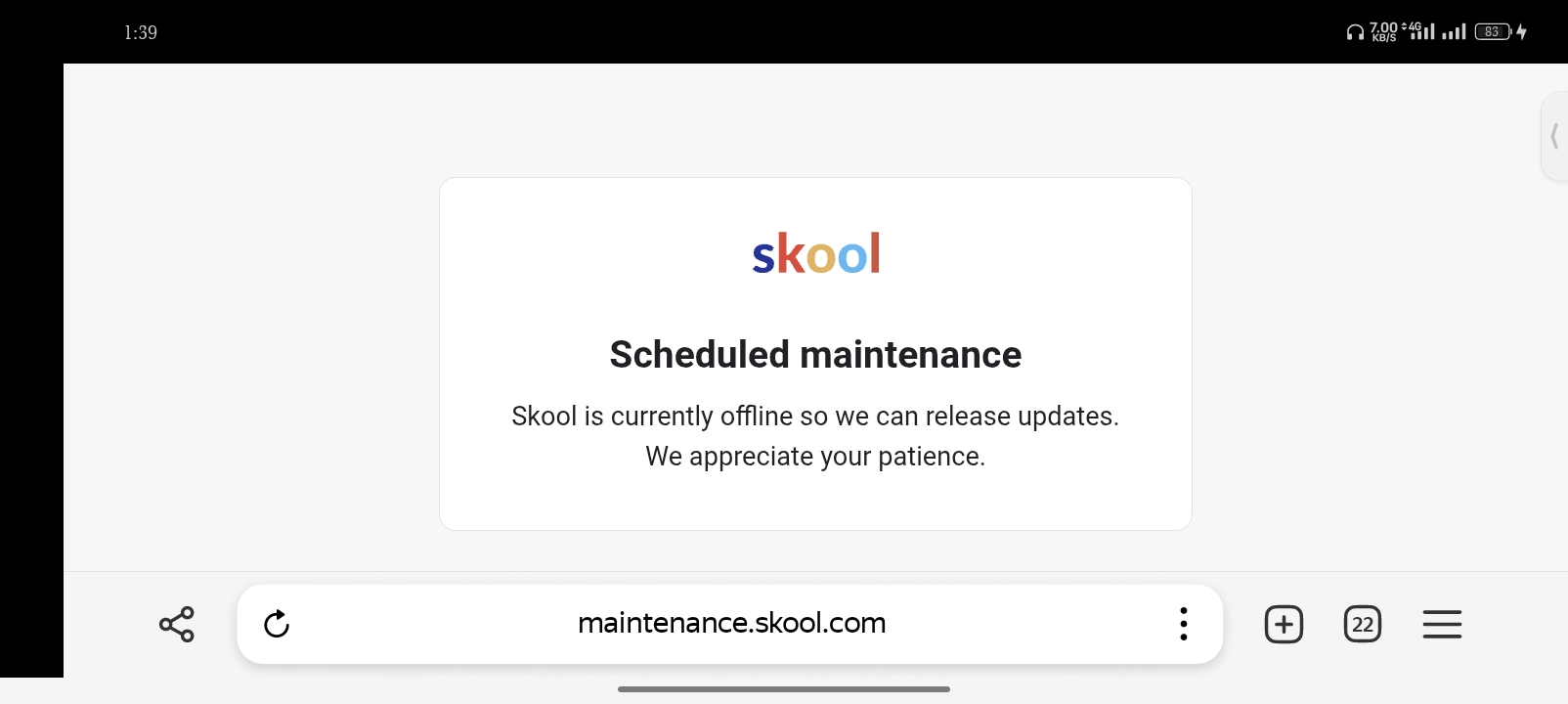
Task: Tap the charging bolt icon
Action: pos(1522,32)
